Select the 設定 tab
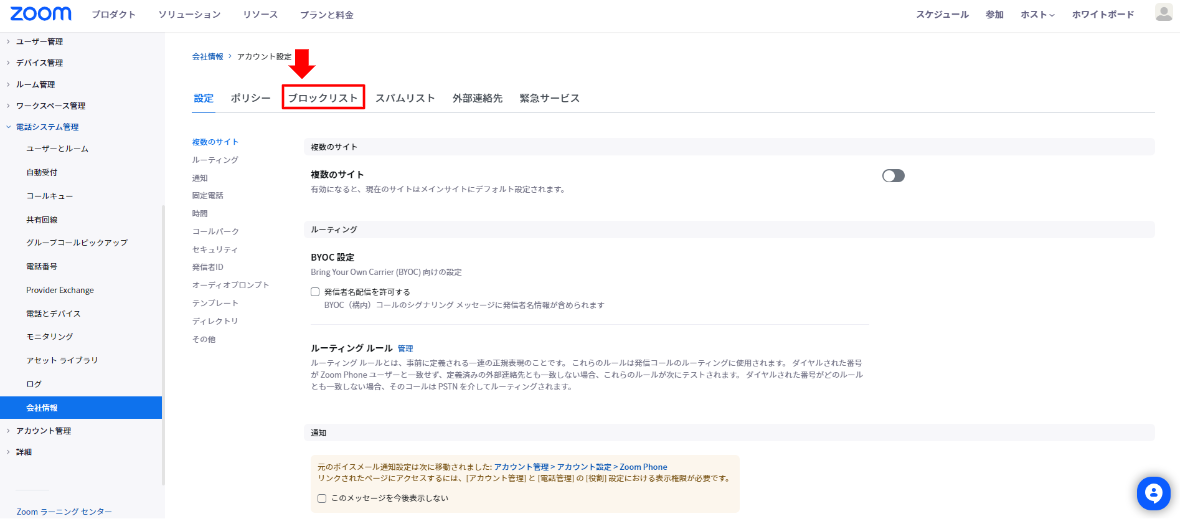Image resolution: width=1181 pixels, height=521 pixels. tap(203, 98)
